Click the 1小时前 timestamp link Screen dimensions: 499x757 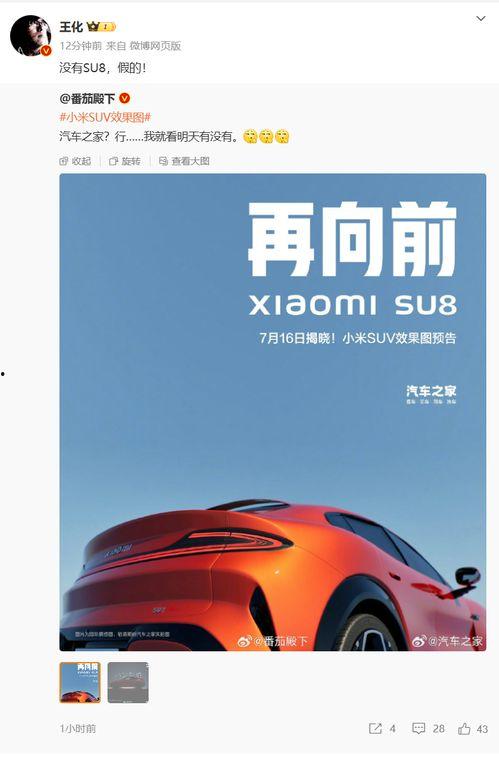tap(78, 729)
